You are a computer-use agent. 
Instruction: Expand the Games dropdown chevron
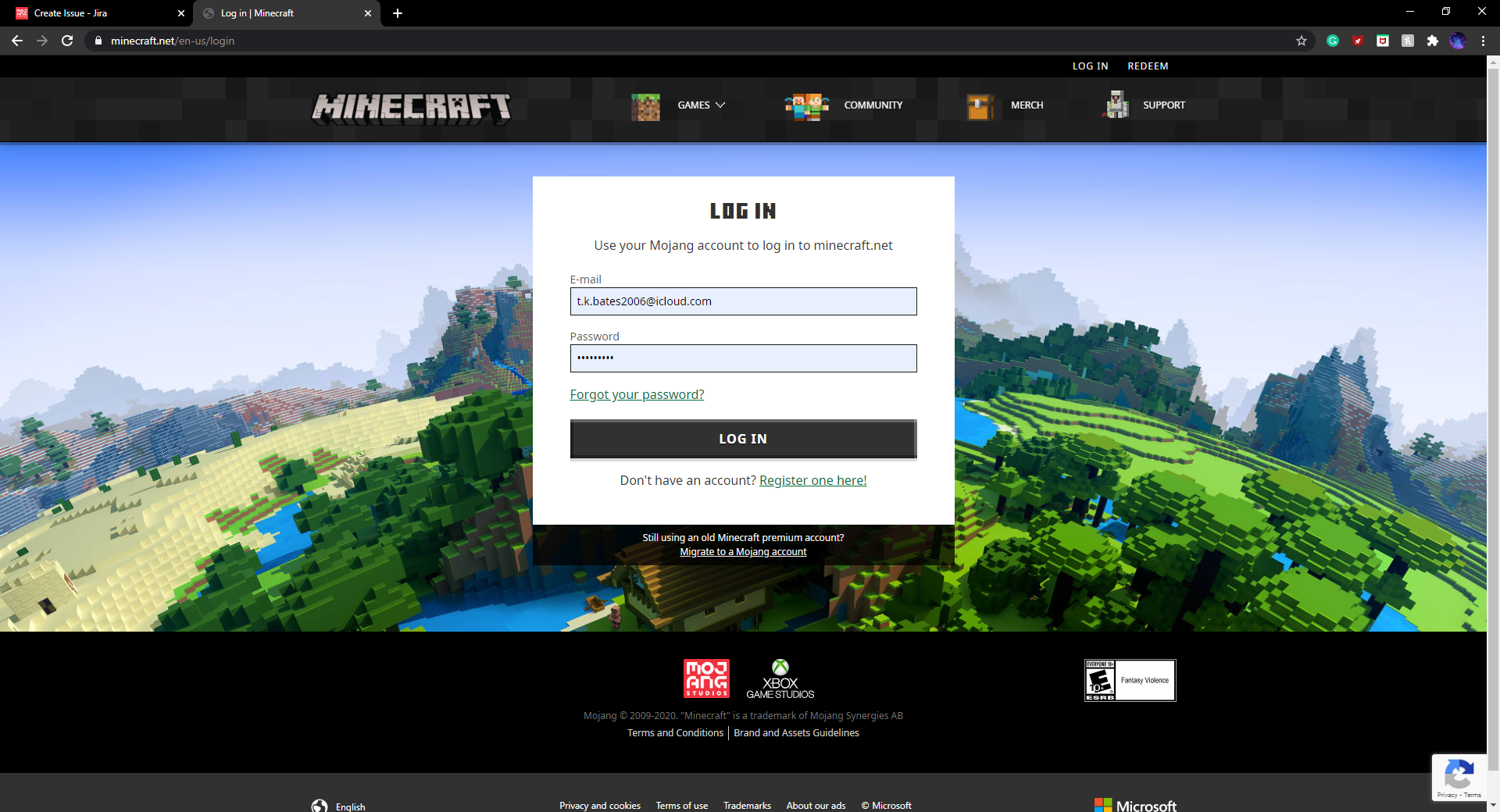pos(720,105)
